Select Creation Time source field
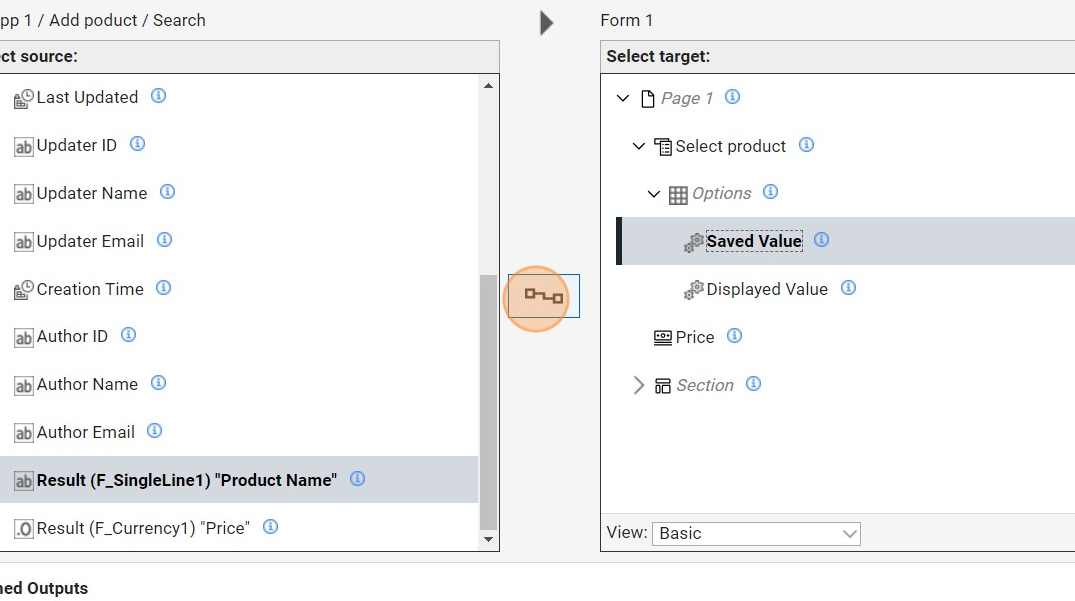The height and width of the screenshot is (601, 1075). [90, 289]
